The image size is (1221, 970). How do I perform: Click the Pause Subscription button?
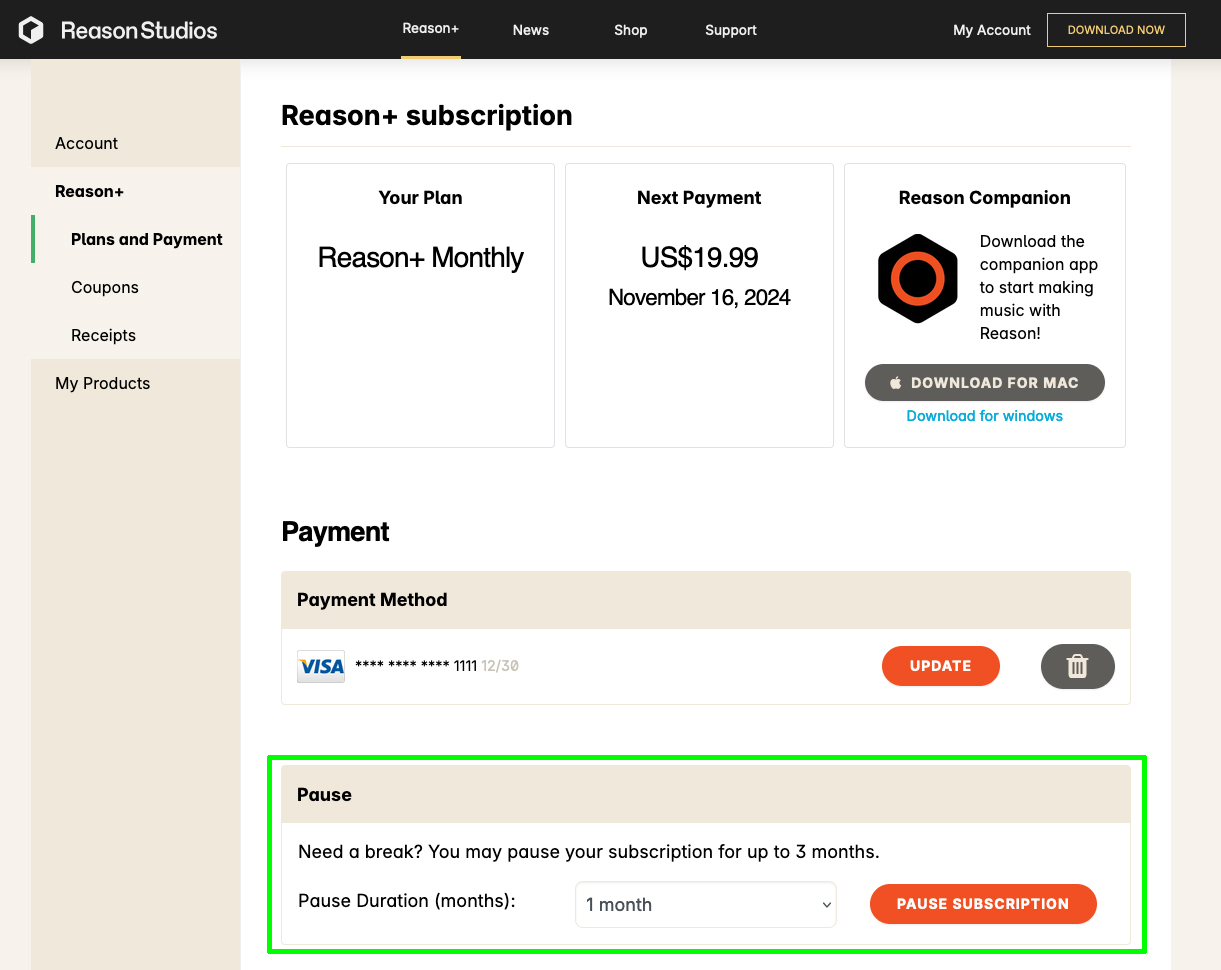[x=983, y=904]
